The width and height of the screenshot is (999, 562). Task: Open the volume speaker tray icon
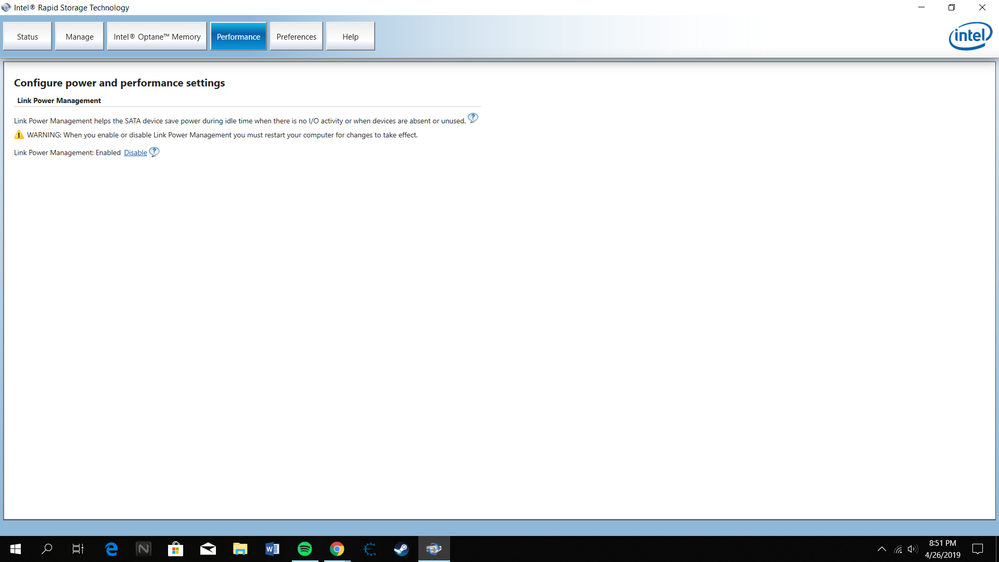[912, 549]
